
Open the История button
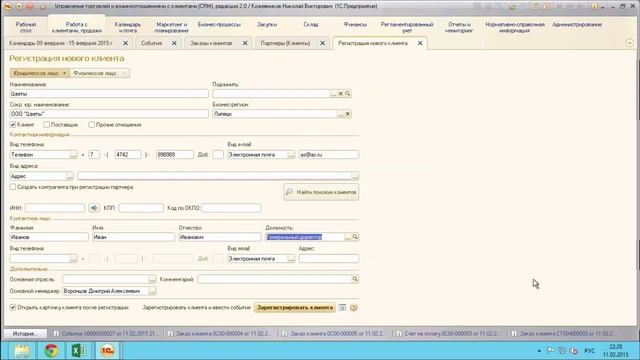(x=25, y=333)
